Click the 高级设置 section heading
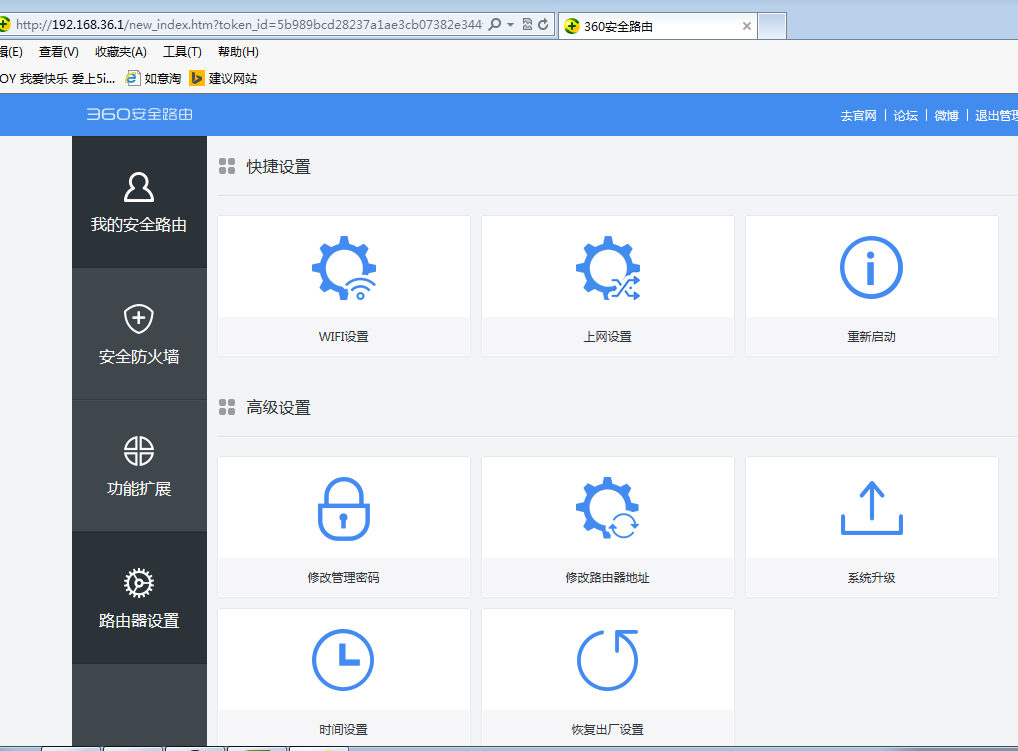This screenshot has width=1018, height=751. [x=279, y=408]
